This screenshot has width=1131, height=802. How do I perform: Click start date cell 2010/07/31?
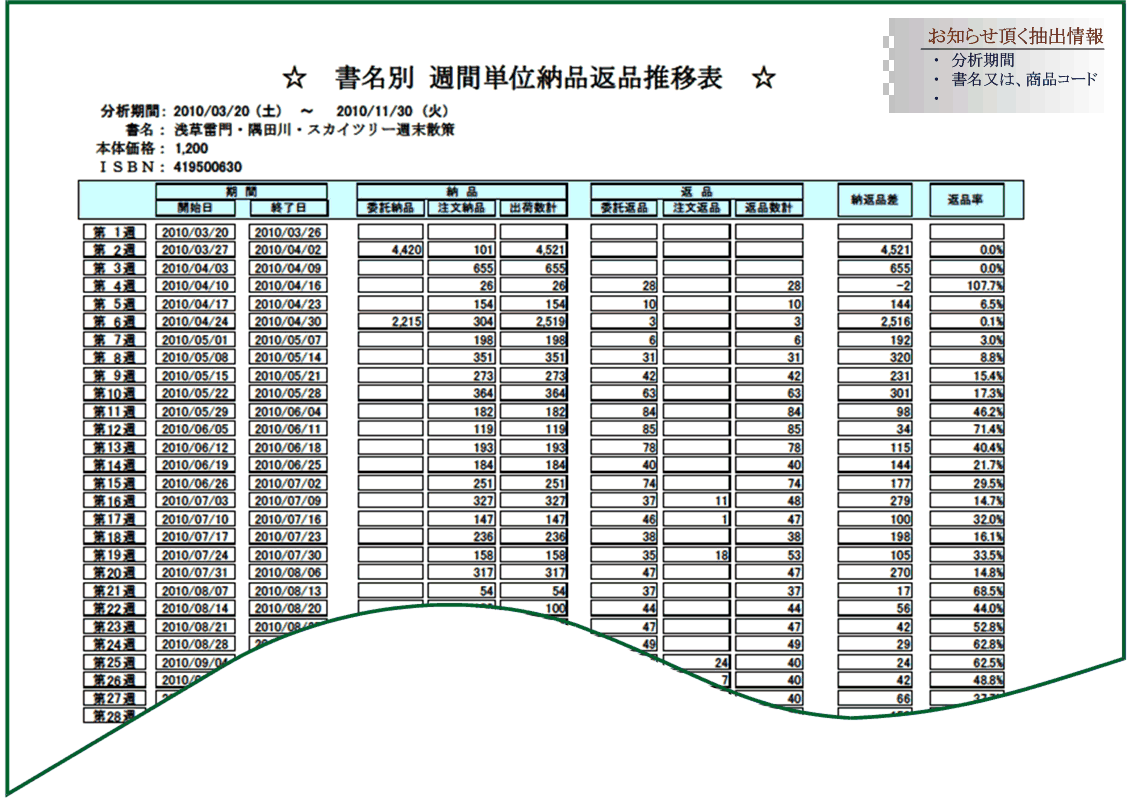195,573
